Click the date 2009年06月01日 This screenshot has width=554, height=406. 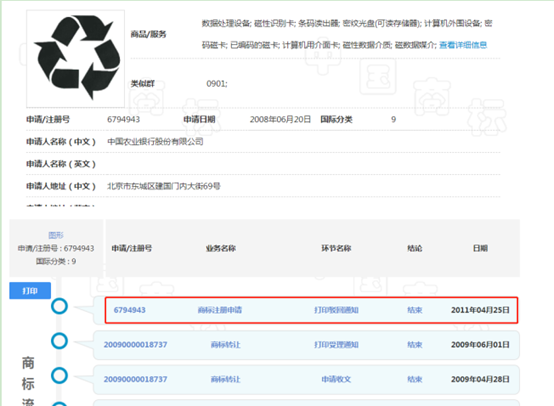[x=480, y=345]
